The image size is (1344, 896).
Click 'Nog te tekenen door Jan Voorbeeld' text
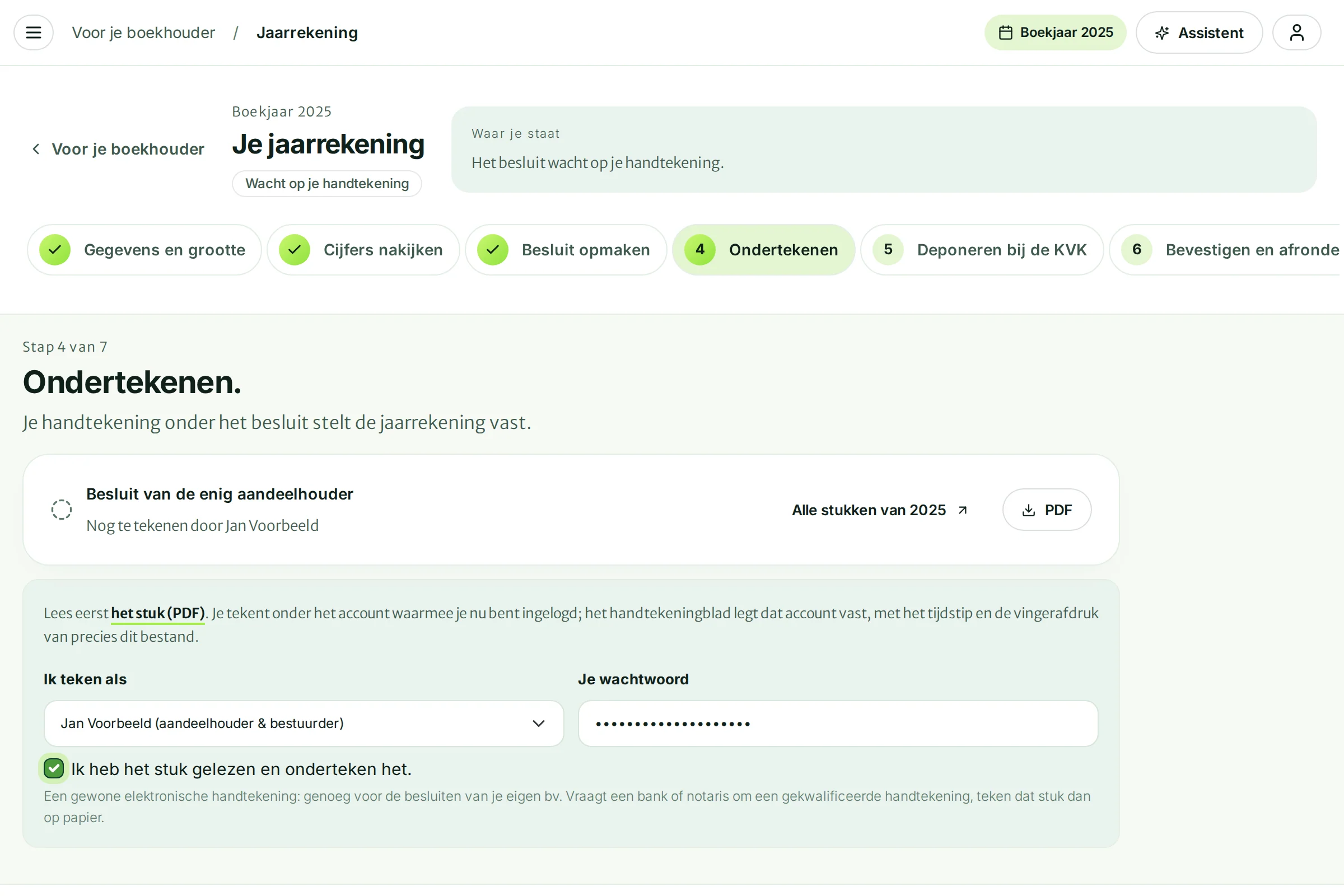[x=202, y=526]
